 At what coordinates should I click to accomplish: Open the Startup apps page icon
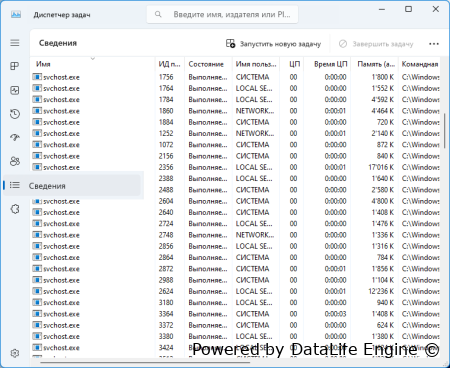(15, 138)
